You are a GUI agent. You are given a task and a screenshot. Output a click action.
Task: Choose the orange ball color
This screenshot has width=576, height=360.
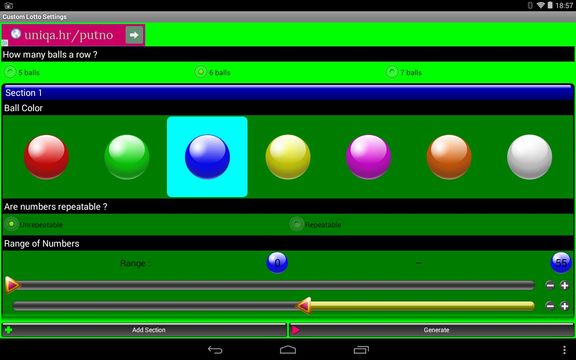click(449, 157)
